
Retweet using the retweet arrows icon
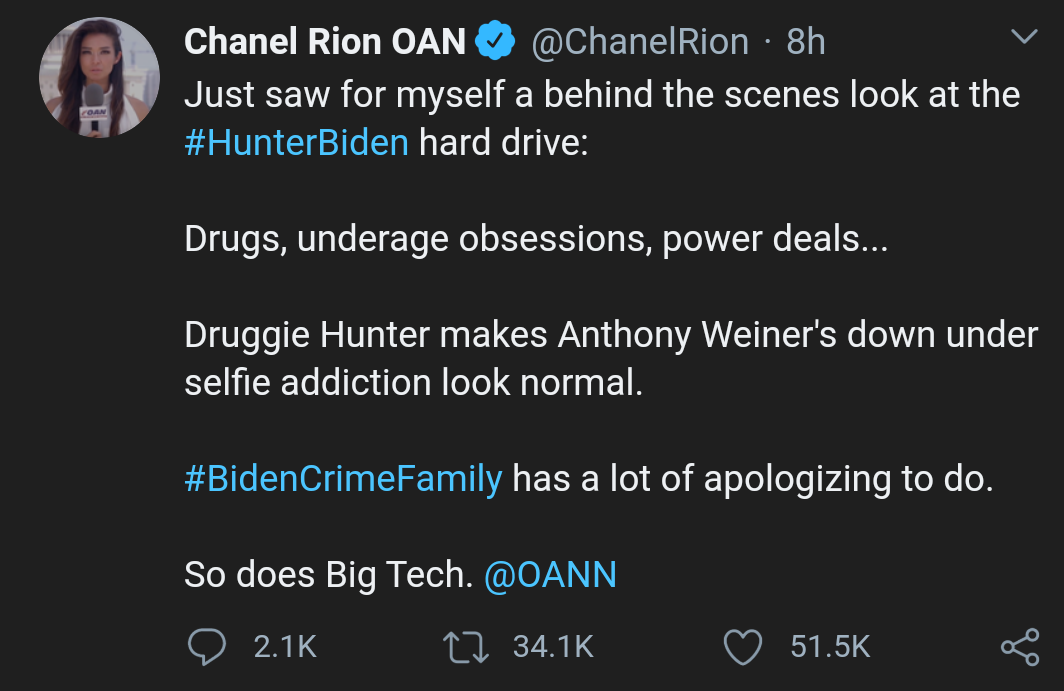[466, 647]
